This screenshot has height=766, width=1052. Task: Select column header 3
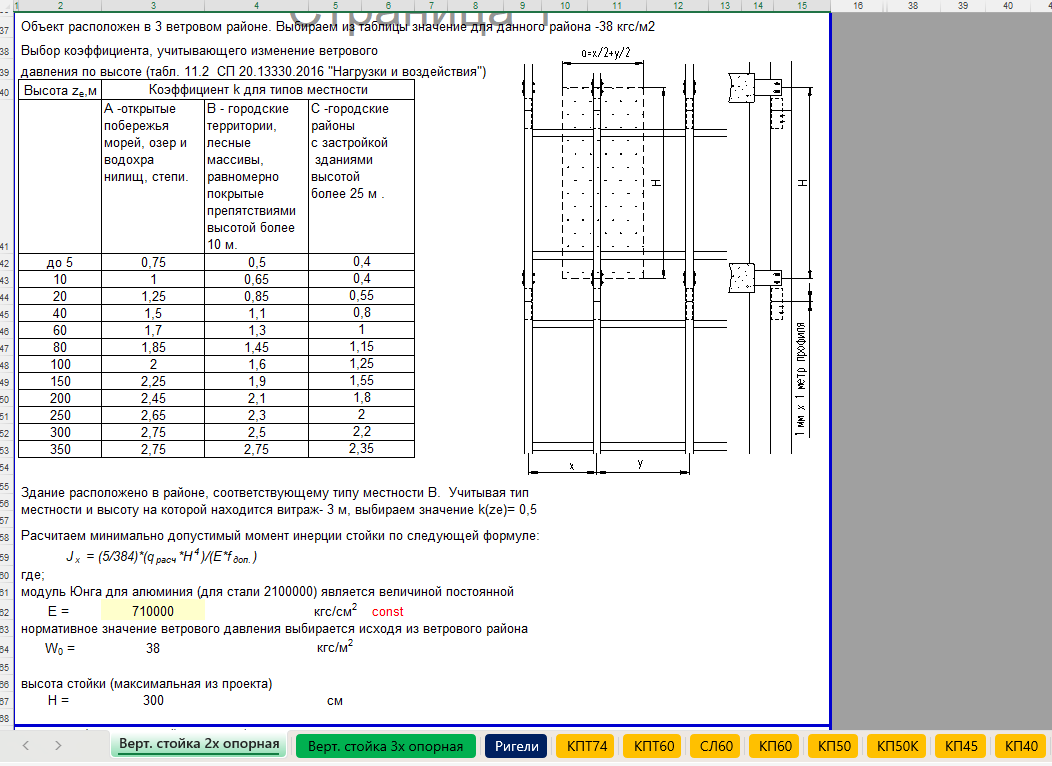(153, 5)
